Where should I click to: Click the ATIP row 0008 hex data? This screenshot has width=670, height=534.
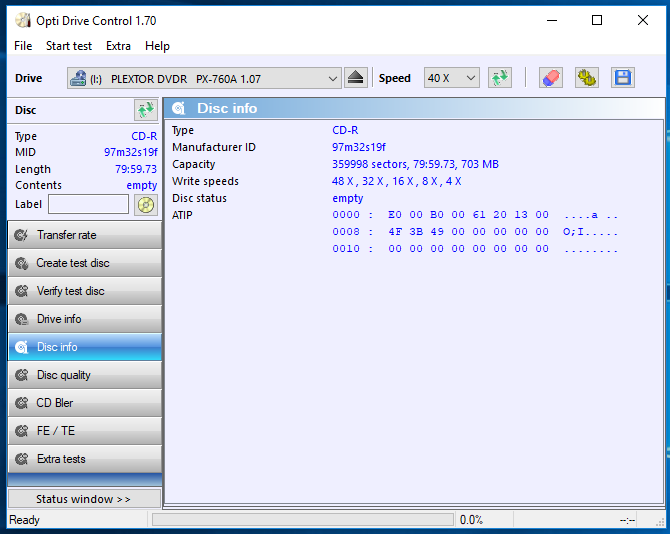(x=468, y=232)
